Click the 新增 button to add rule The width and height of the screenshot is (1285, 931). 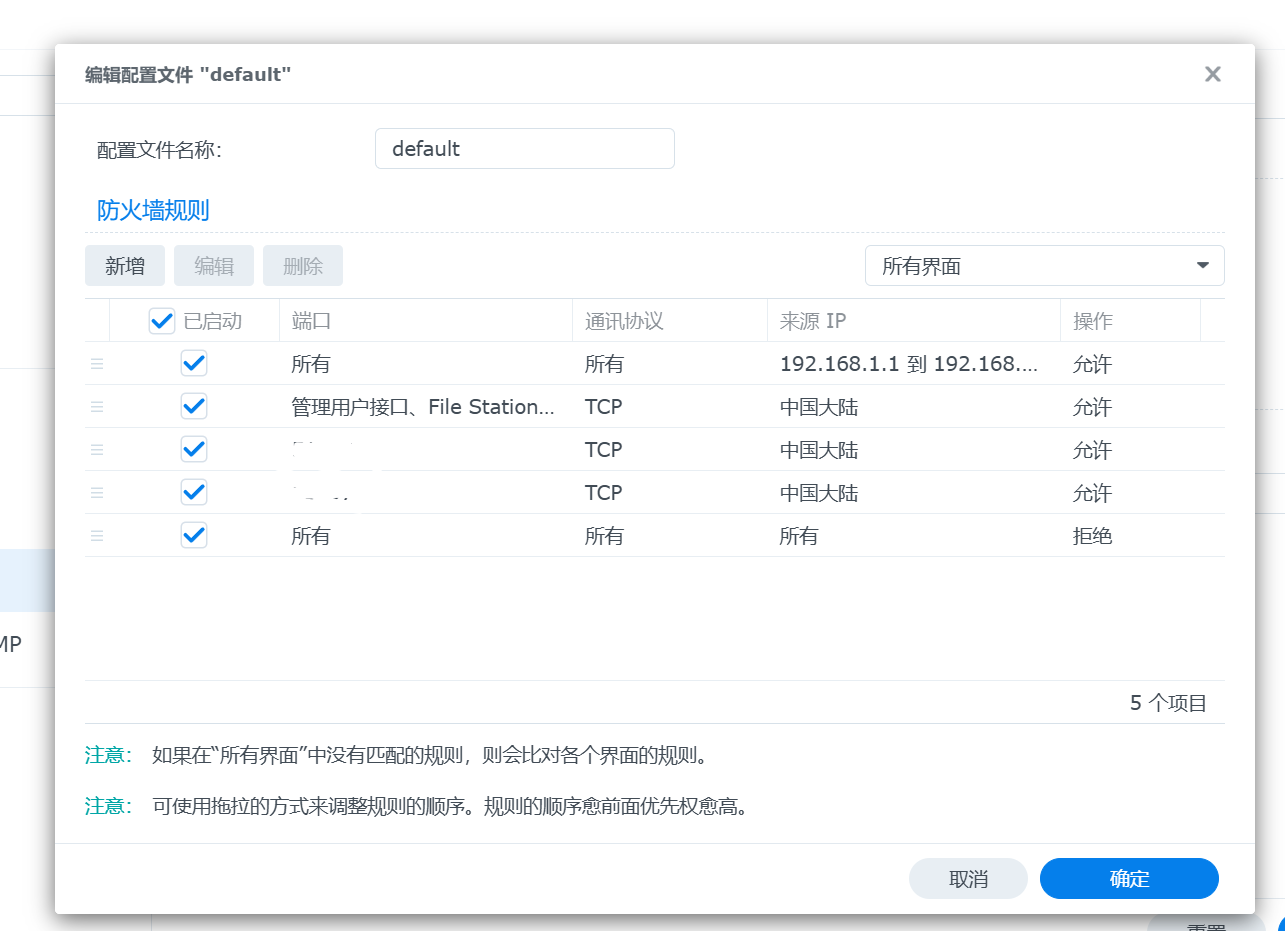pos(125,266)
